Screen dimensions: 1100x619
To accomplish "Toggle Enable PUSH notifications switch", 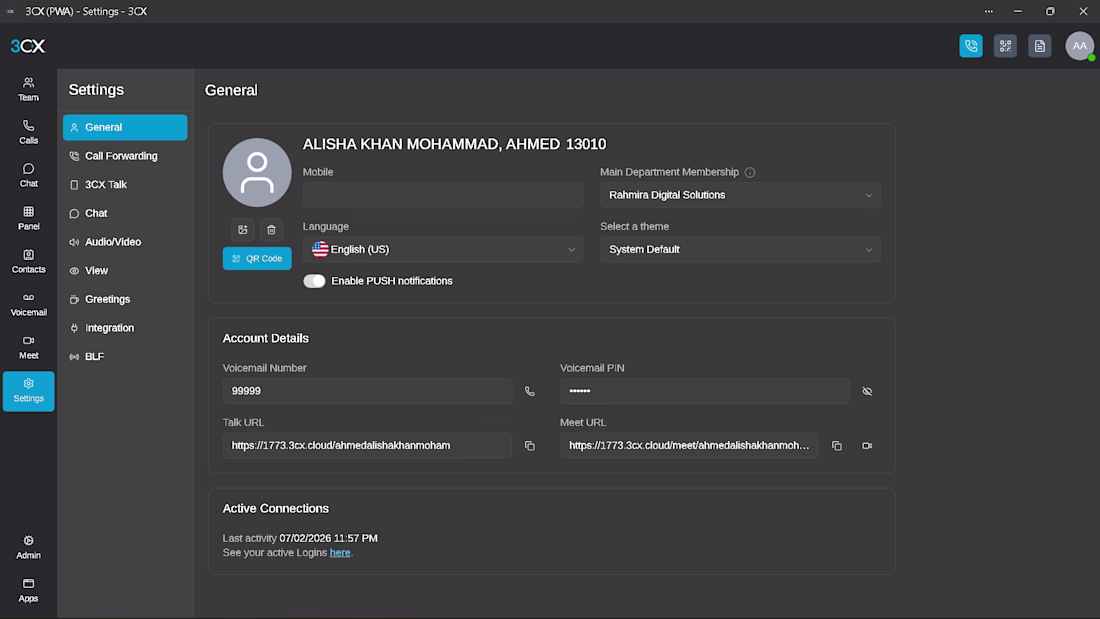I will (314, 281).
